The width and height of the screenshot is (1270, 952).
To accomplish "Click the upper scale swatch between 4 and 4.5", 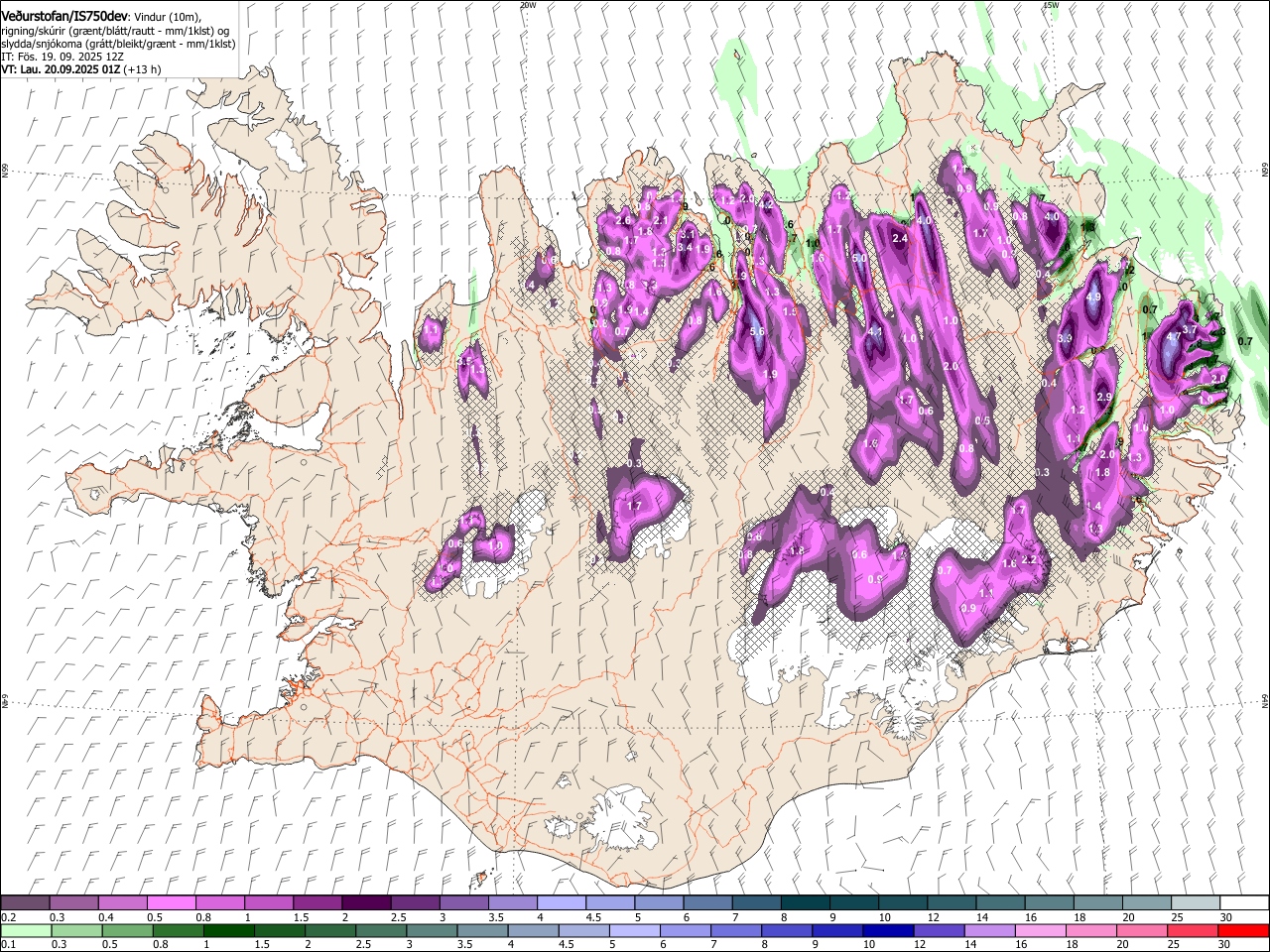I will tap(561, 902).
